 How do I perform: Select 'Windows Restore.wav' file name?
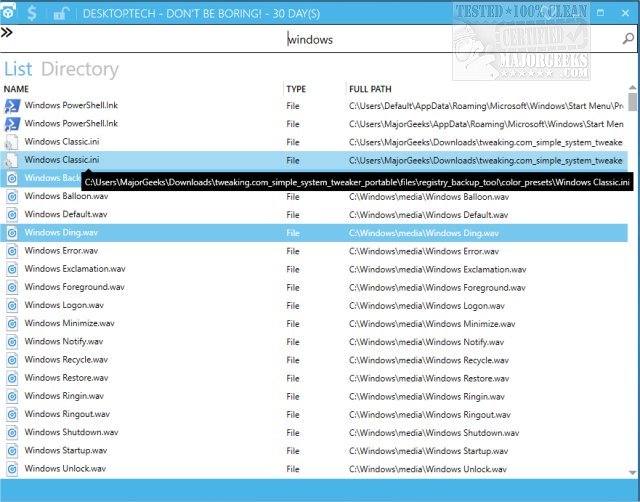click(67, 378)
